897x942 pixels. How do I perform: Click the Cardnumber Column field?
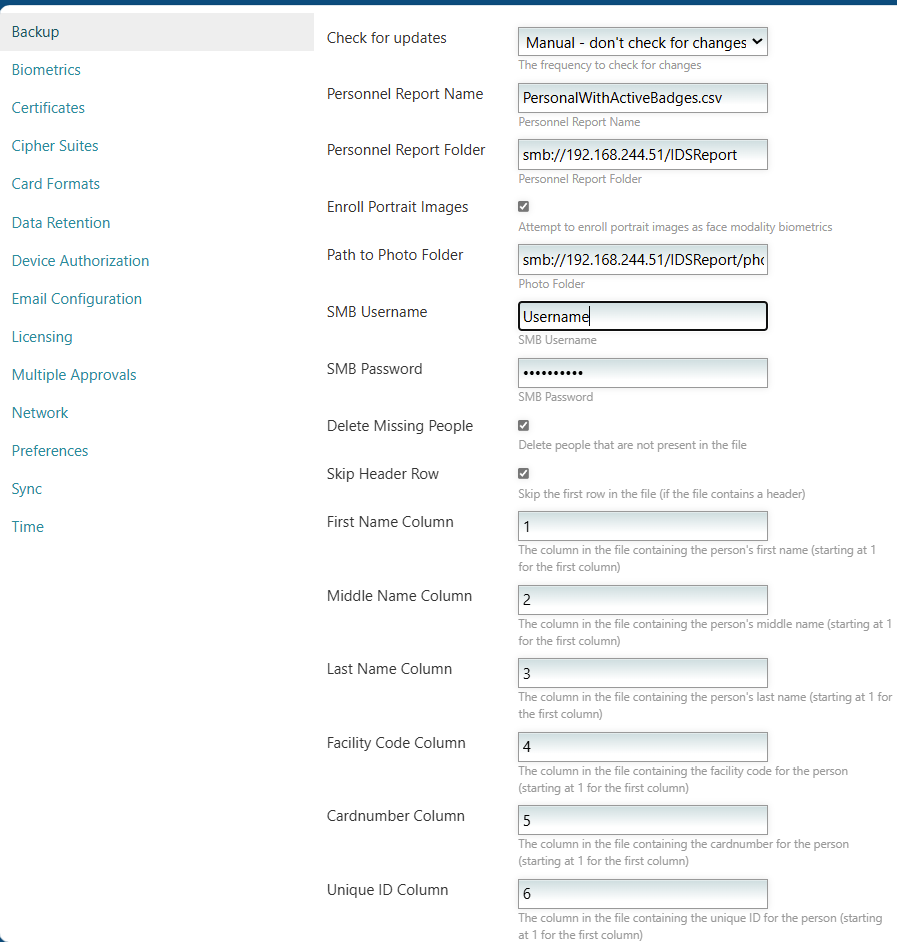642,820
